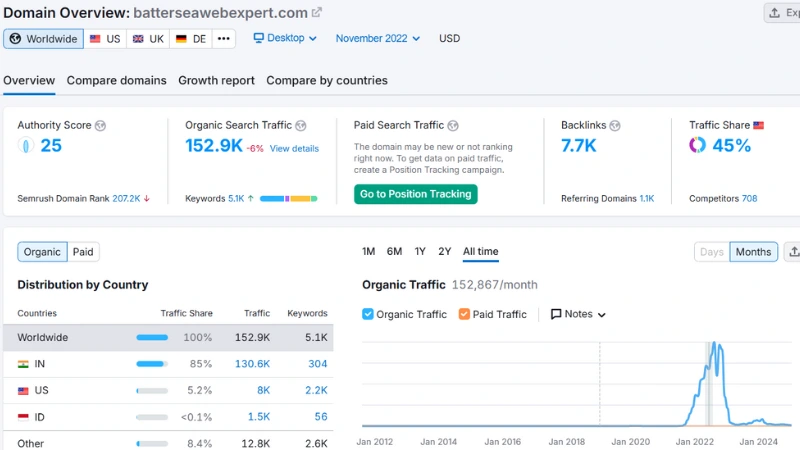Select the Overview tab
Viewport: 800px width, 450px height.
click(x=29, y=81)
